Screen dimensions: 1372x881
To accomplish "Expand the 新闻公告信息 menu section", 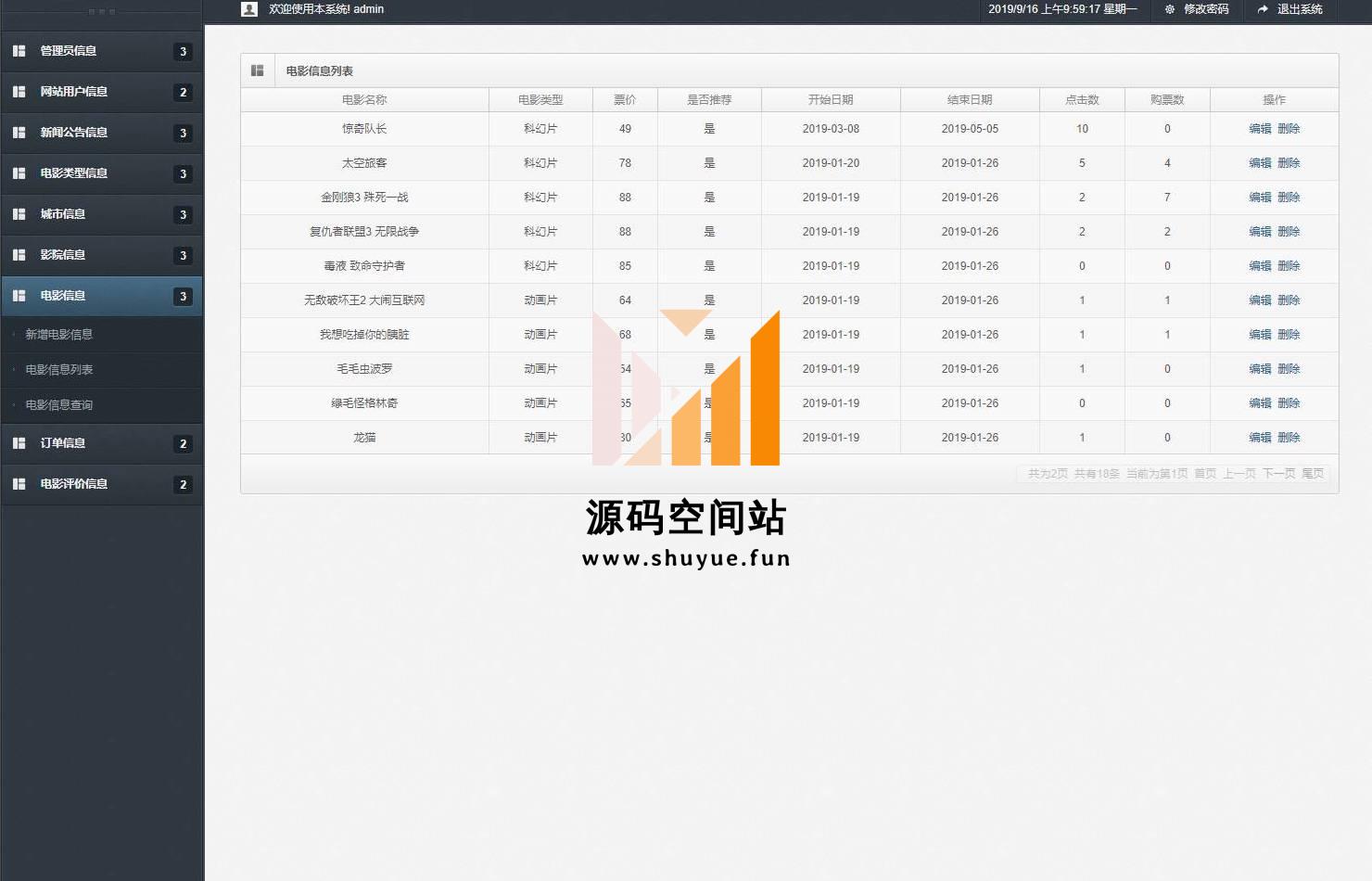I will (x=102, y=133).
